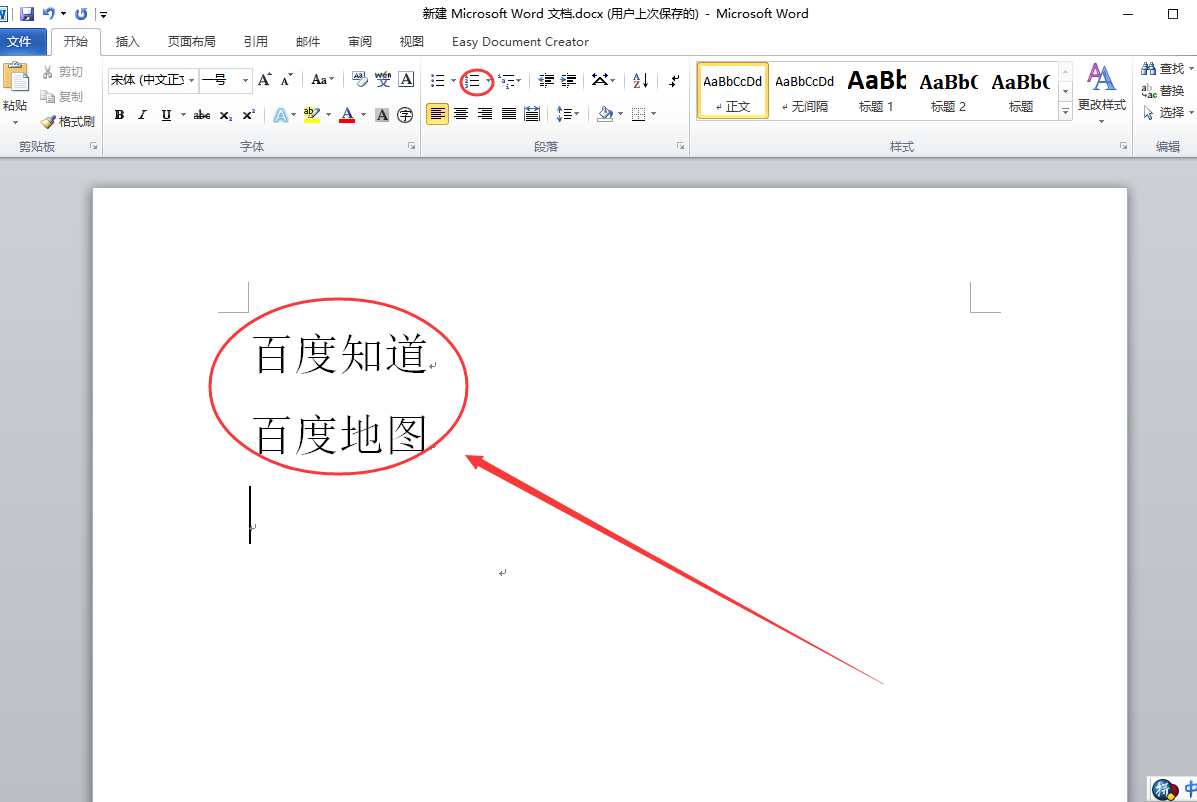Switch to the 邮件 (Mailings) tab
This screenshot has width=1197, height=802.
pos(308,42)
